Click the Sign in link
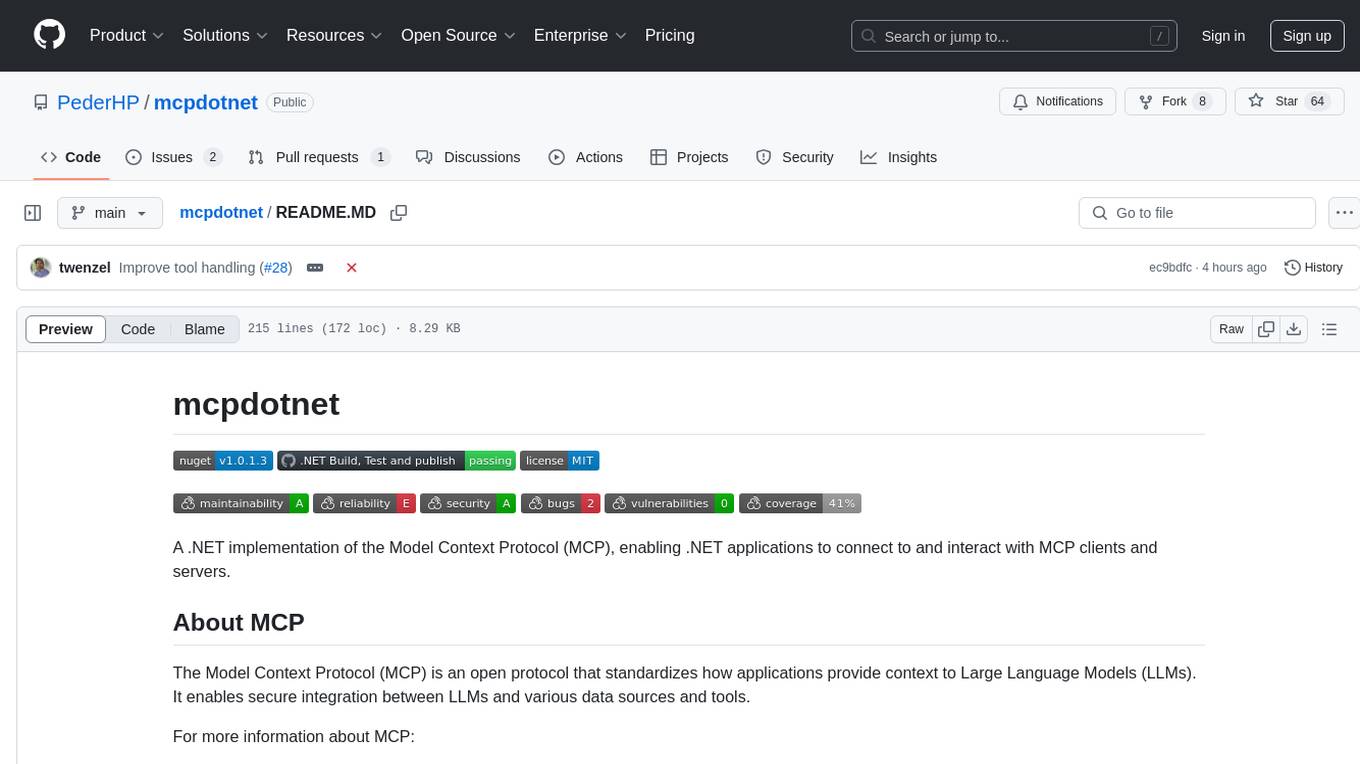The height and width of the screenshot is (764, 1360). 1223,36
